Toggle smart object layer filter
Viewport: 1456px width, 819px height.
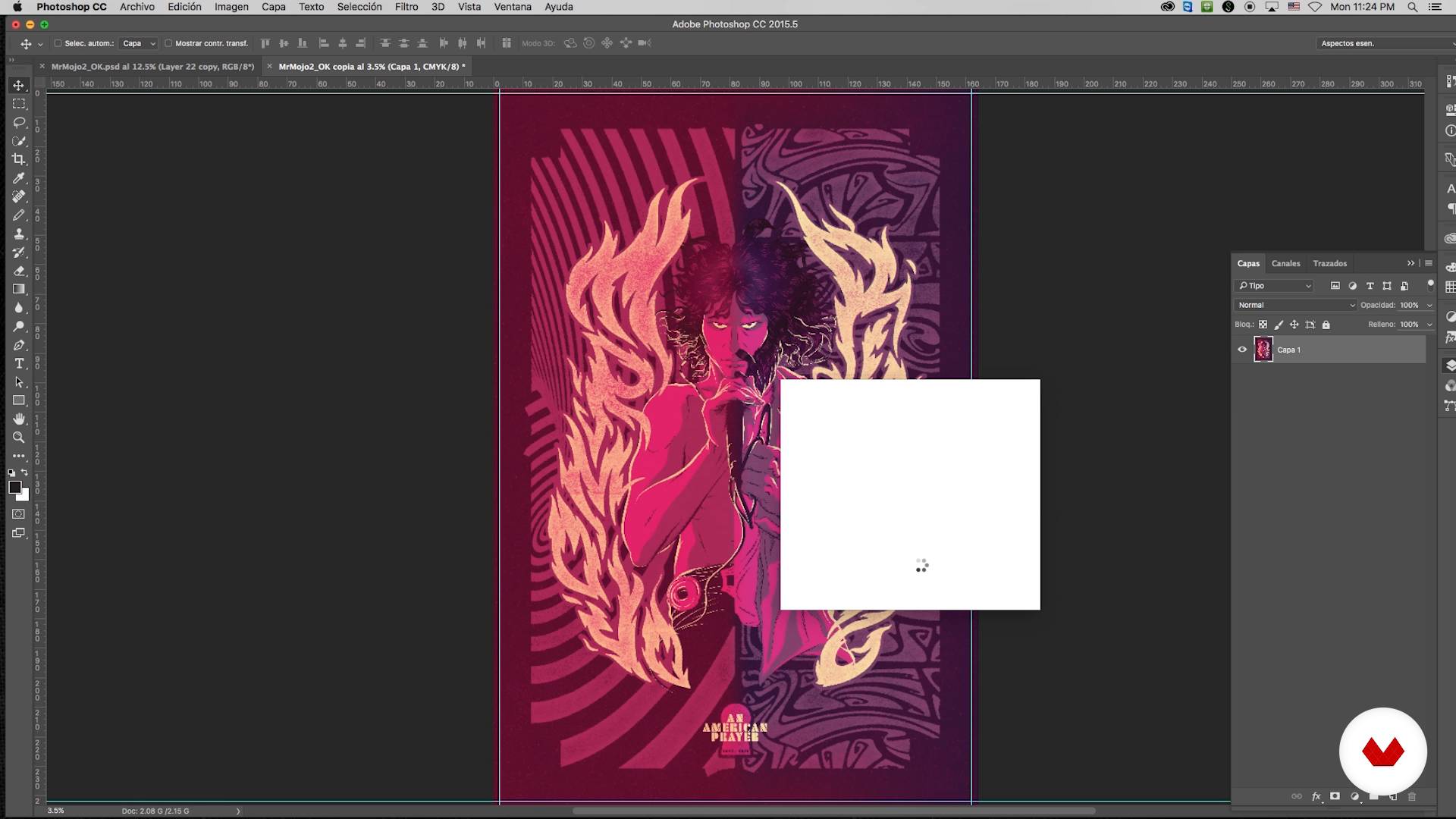(1404, 286)
